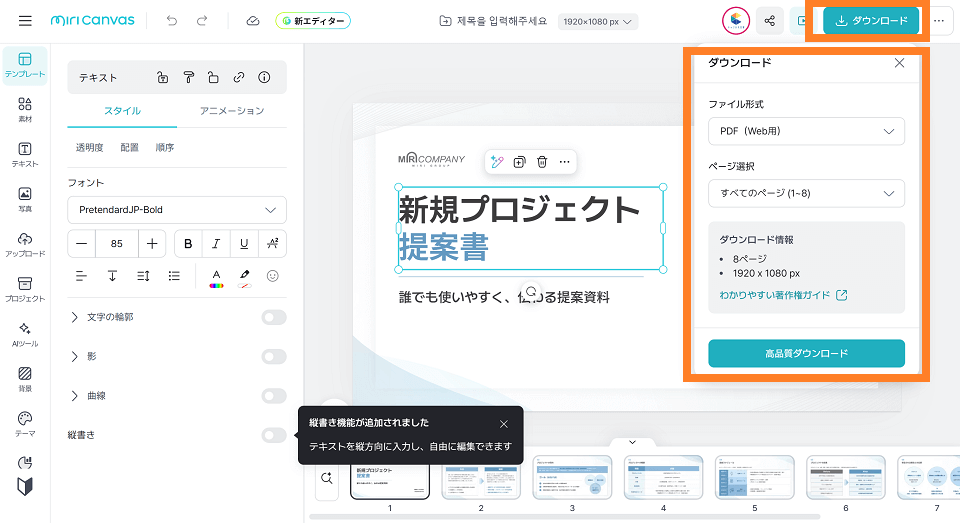Click the 高品質ダウンロード button

(x=806, y=353)
